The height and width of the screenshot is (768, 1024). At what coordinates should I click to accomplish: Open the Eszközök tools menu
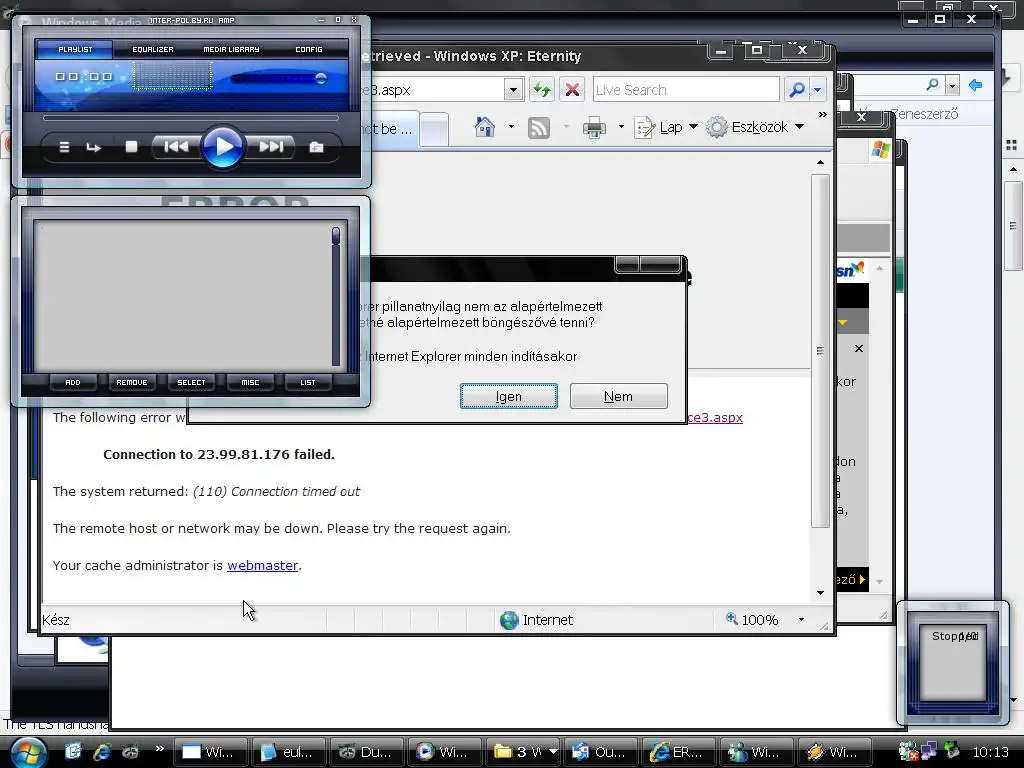coord(755,127)
